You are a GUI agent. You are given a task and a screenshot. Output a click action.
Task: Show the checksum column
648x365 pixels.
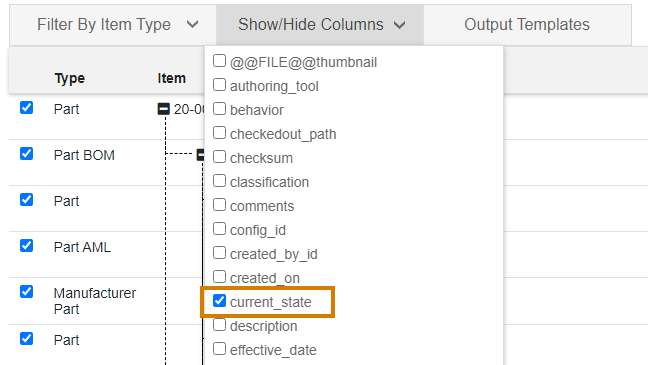tap(219, 157)
